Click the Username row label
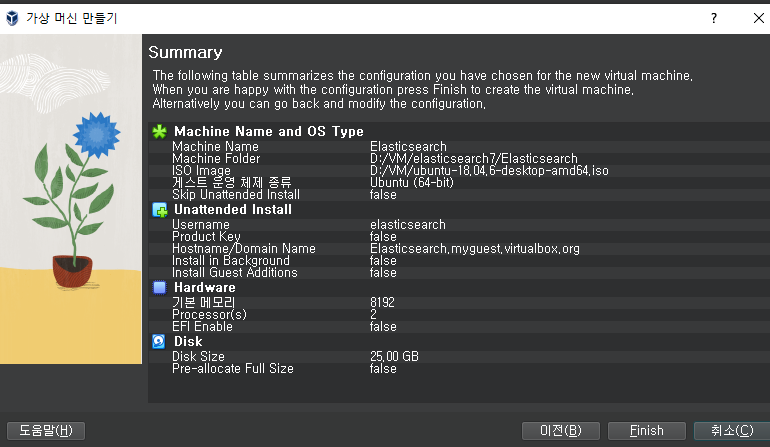The image size is (770, 447). tap(201, 224)
